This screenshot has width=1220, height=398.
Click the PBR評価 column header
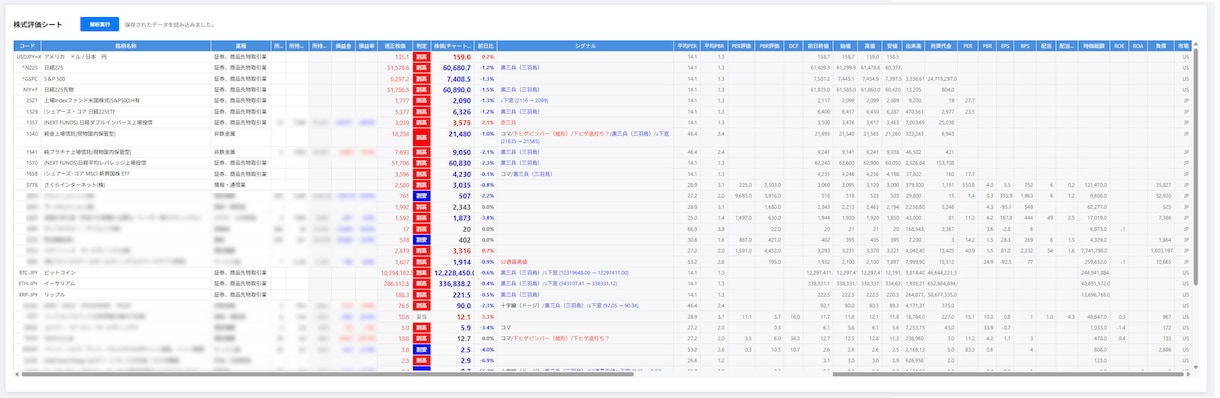(x=769, y=45)
